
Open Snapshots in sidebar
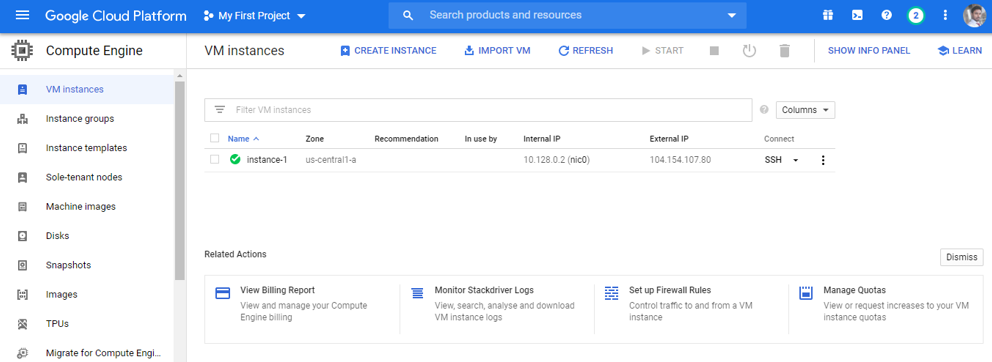87,265
